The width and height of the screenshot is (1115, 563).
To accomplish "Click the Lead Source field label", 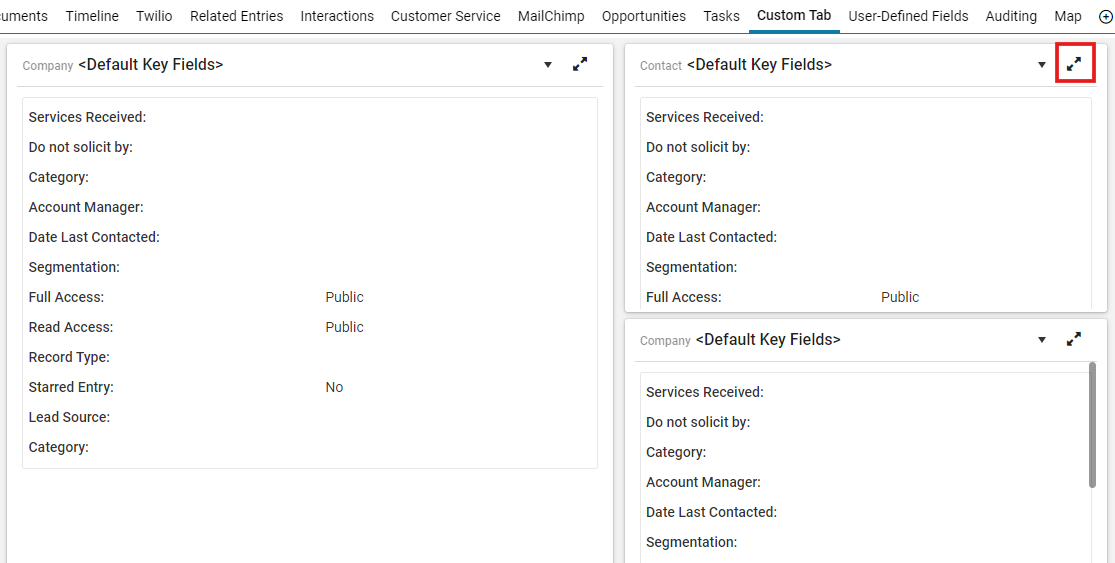I will click(x=69, y=417).
